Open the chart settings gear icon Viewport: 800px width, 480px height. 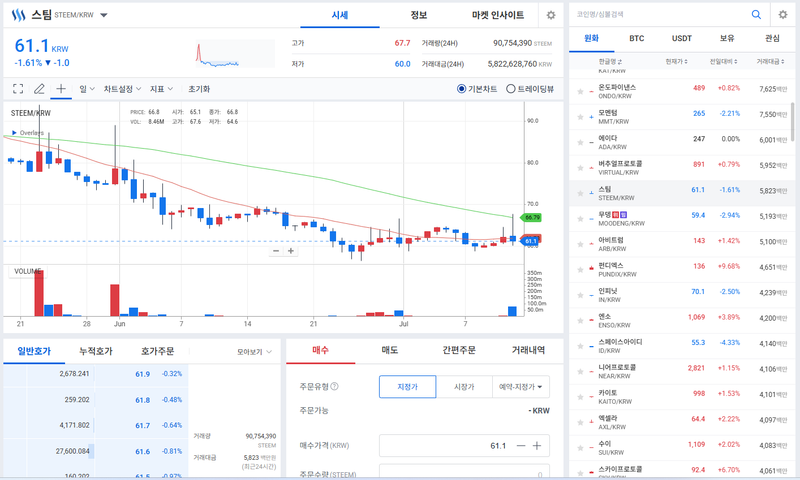[x=551, y=15]
